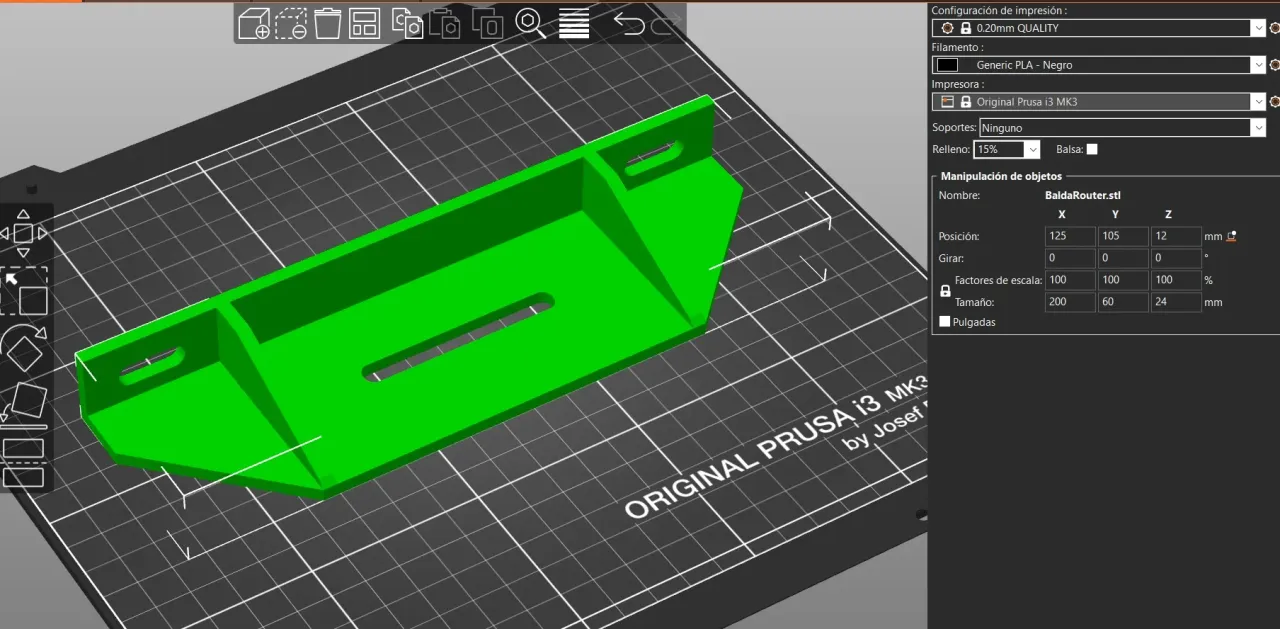Click the Arrange objects toolbar icon

tap(364, 23)
